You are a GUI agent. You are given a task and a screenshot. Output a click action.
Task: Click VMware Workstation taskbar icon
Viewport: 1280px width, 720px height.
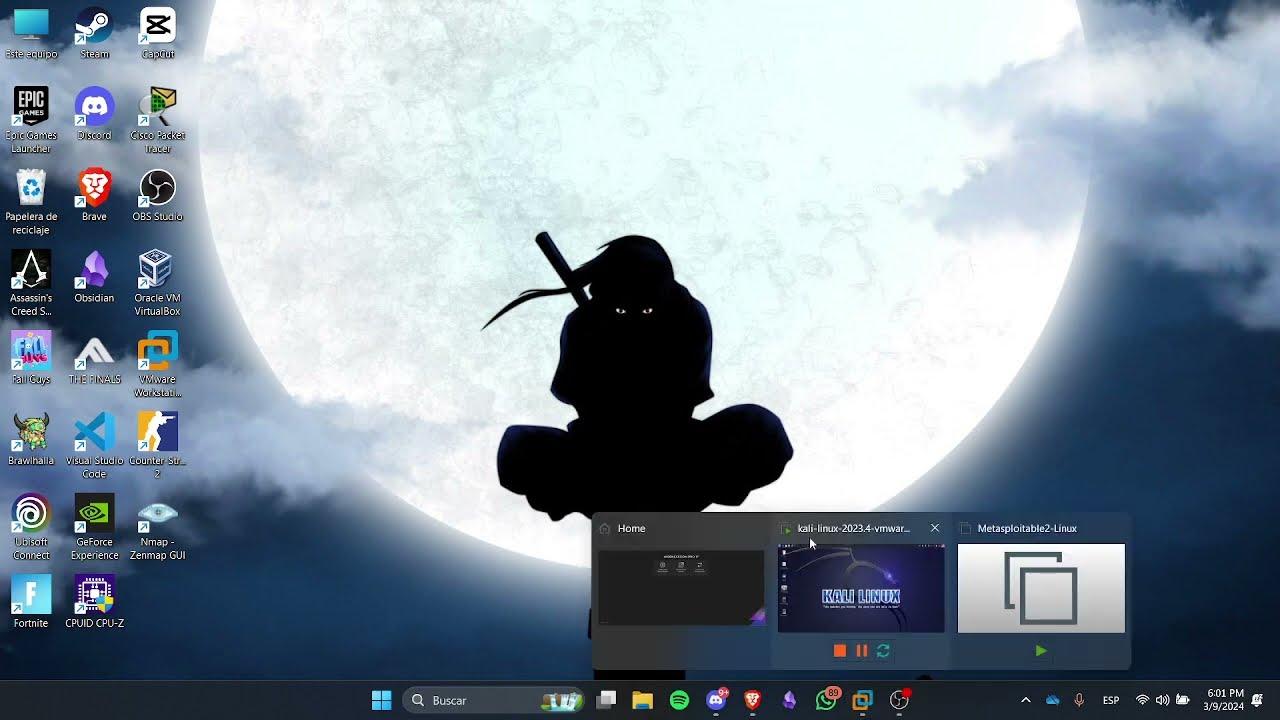coord(862,700)
